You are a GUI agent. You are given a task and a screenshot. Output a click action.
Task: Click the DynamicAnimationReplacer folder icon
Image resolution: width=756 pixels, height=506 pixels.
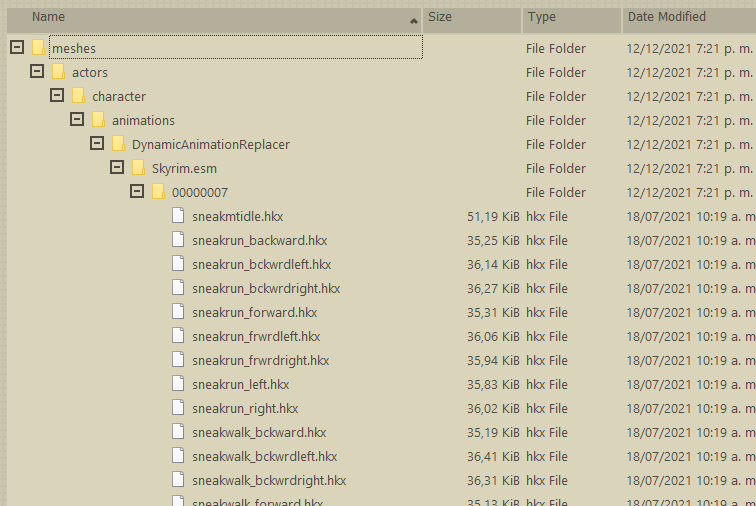[118, 143]
